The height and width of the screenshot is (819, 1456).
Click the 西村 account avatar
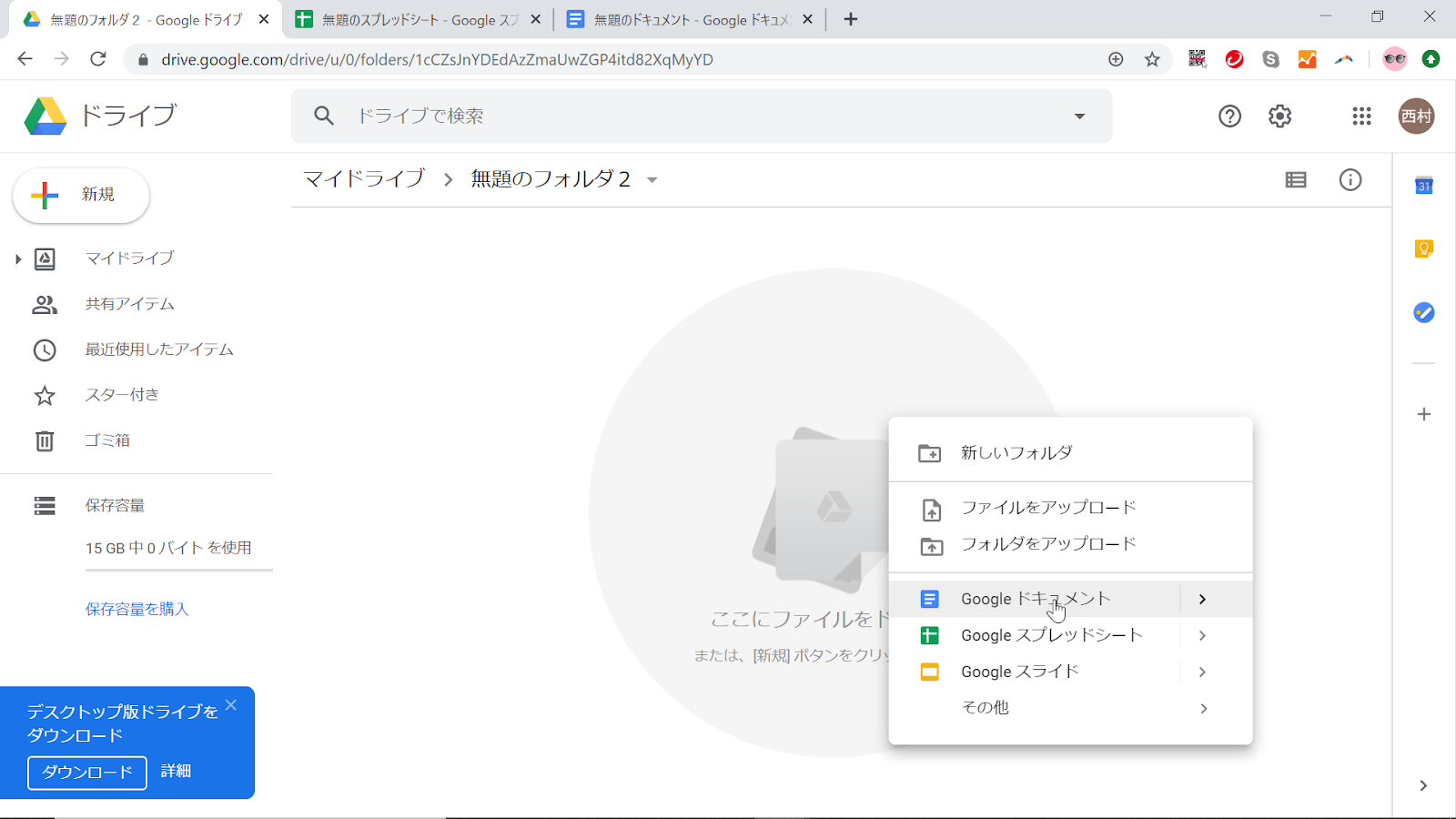tap(1416, 116)
